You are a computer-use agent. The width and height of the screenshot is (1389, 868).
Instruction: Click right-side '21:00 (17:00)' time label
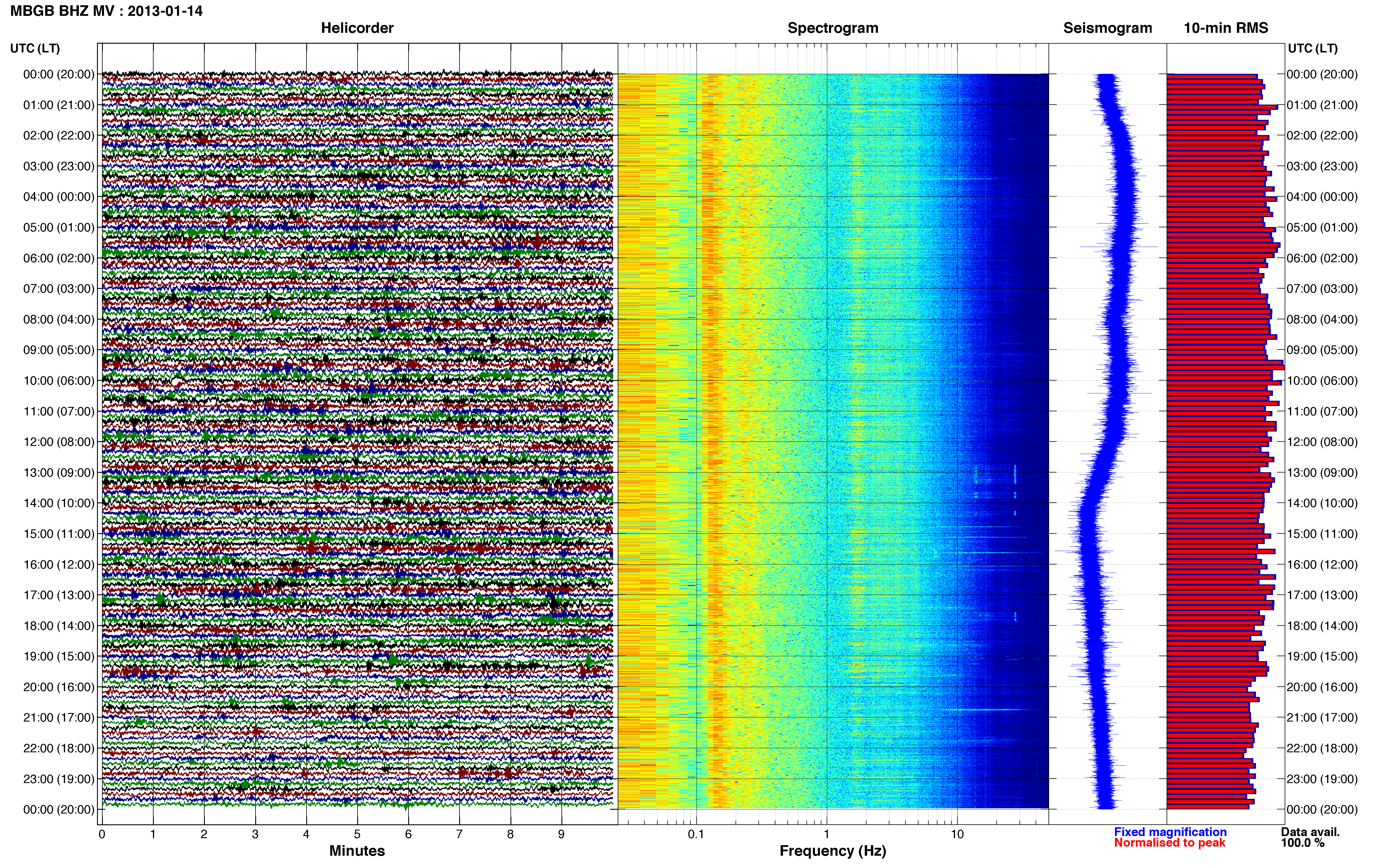[1322, 718]
